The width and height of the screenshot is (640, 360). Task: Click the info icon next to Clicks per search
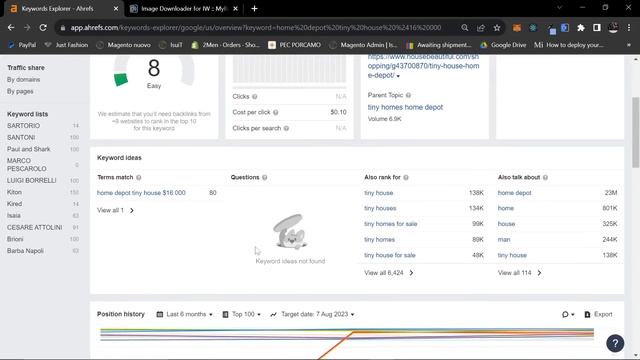coord(286,128)
